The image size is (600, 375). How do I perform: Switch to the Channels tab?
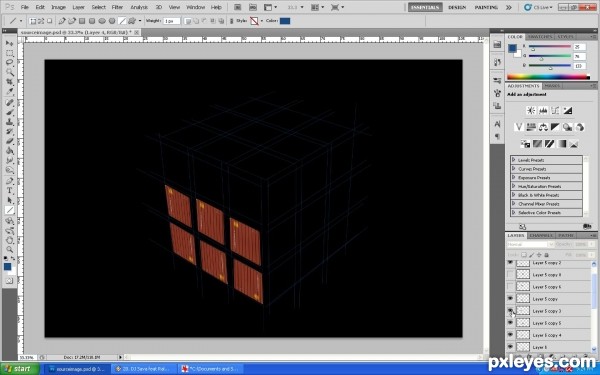coord(541,235)
